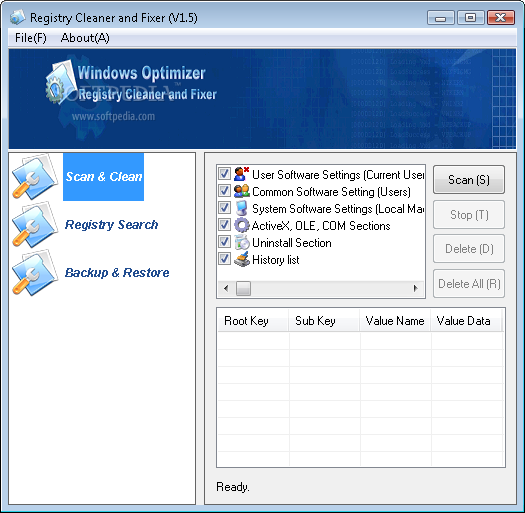The width and height of the screenshot is (525, 513).
Task: Click the Delete (D) button
Action: tap(469, 249)
